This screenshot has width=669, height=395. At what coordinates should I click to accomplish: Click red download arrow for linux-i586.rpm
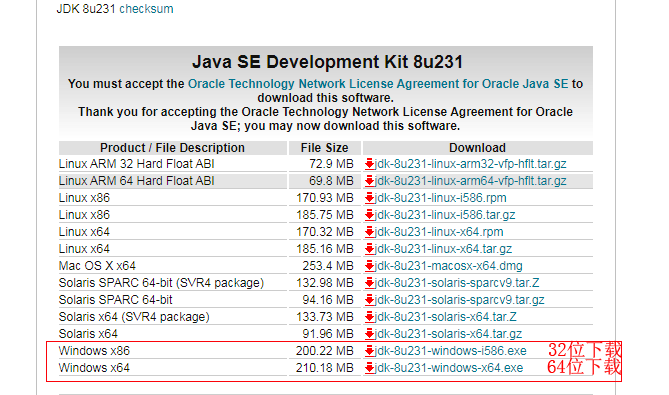pyautogui.click(x=369, y=198)
